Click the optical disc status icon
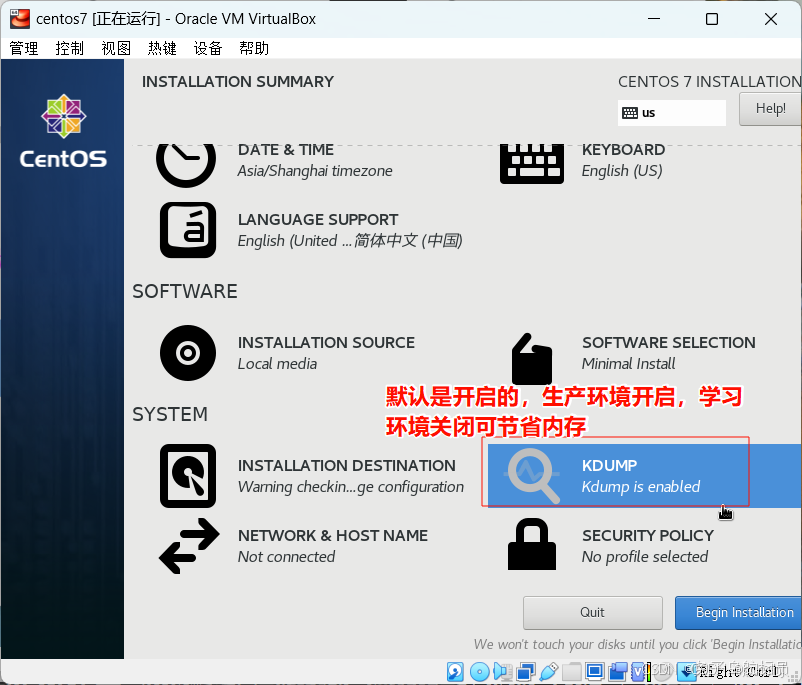 click(480, 671)
